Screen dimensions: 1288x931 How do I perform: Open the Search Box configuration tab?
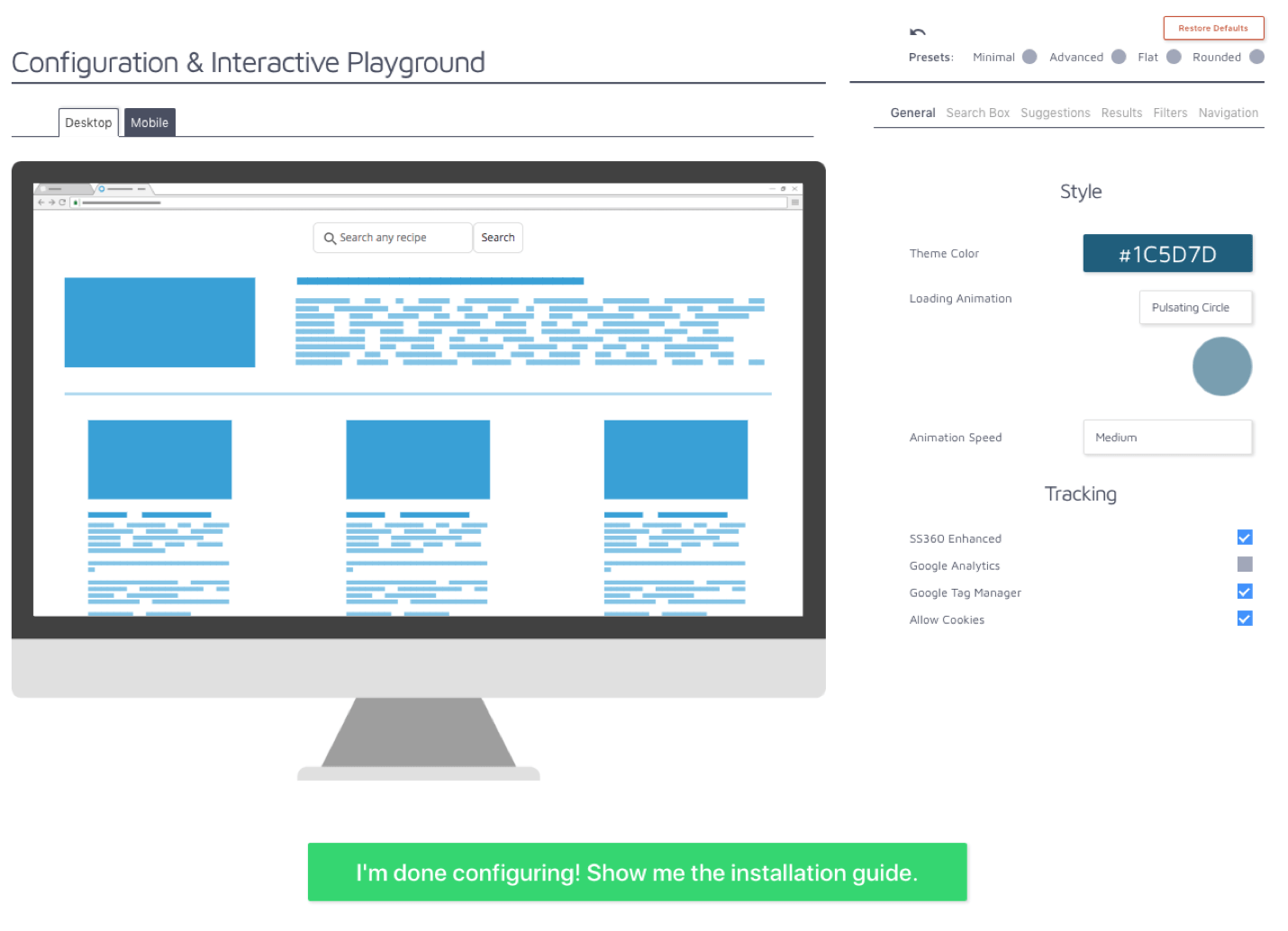(x=978, y=113)
